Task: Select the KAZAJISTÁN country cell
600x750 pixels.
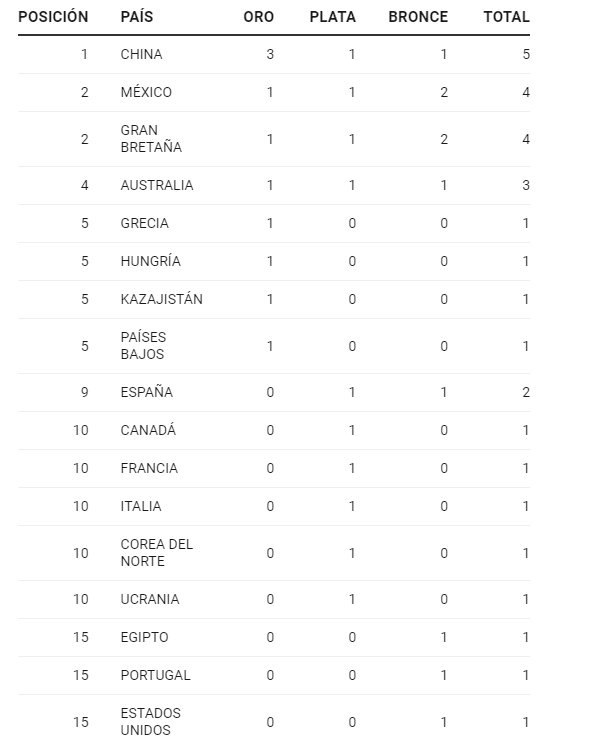Action: 161,299
